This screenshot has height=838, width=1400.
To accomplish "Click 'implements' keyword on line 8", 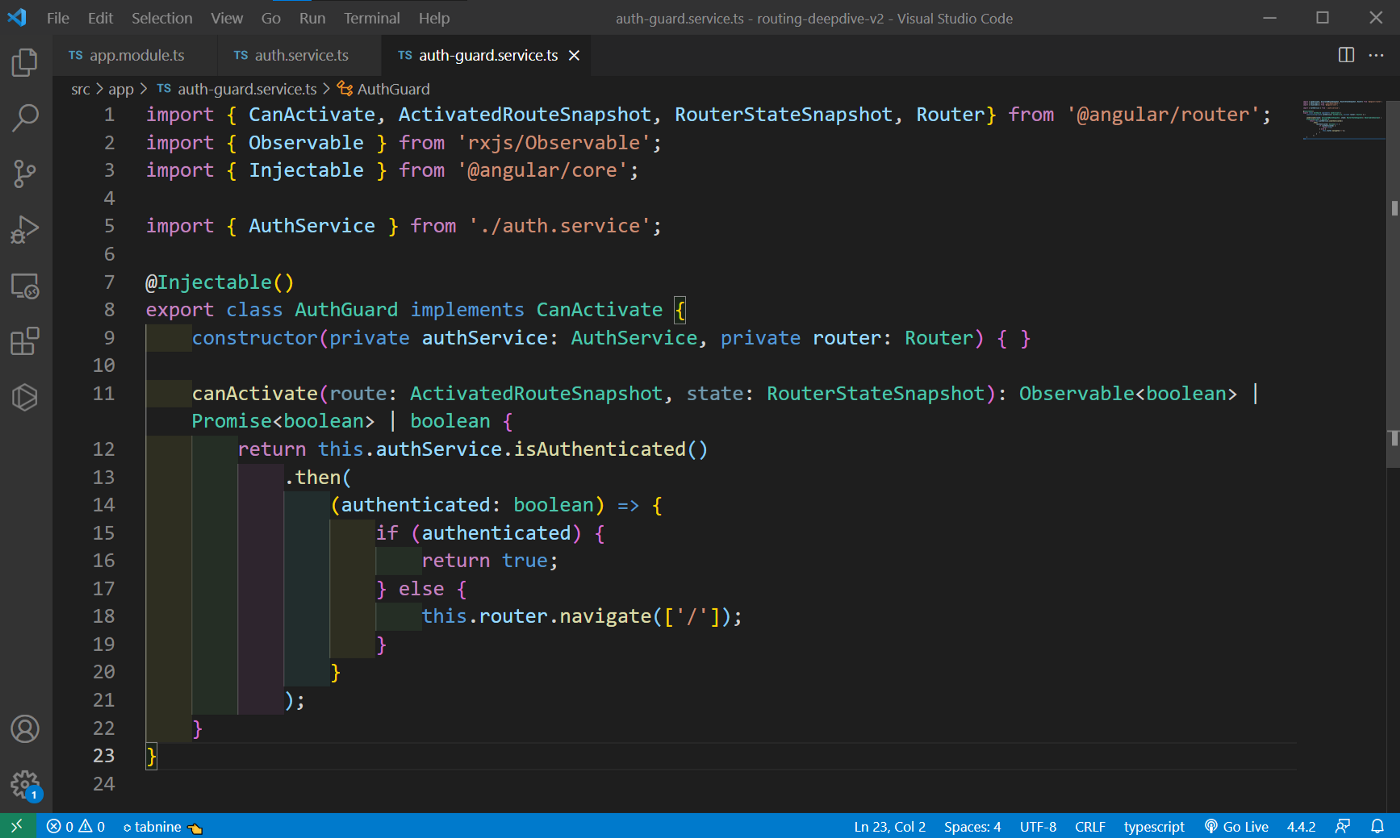I will pyautogui.click(x=467, y=310).
